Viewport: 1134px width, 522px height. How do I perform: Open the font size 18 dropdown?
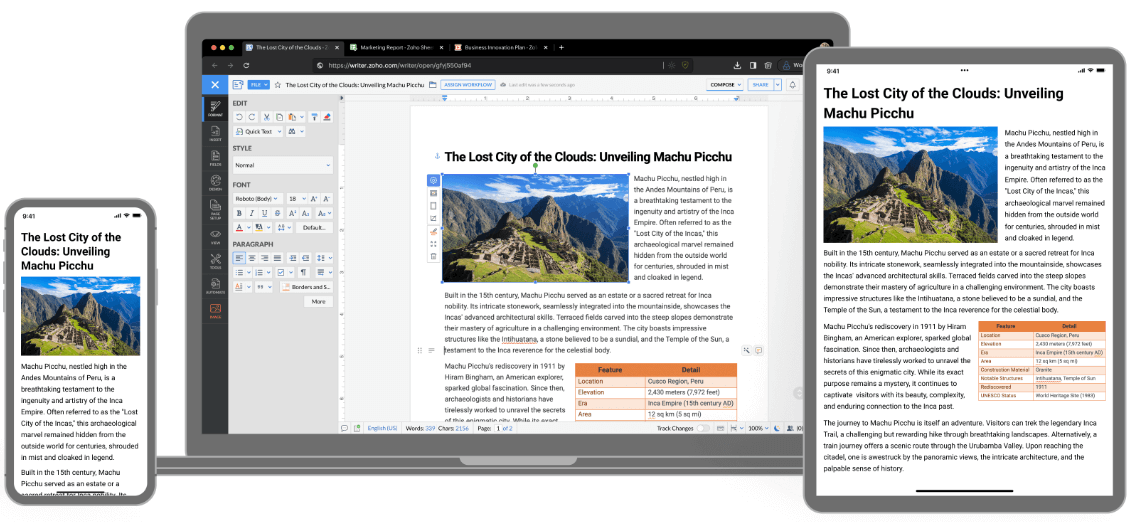(x=297, y=199)
